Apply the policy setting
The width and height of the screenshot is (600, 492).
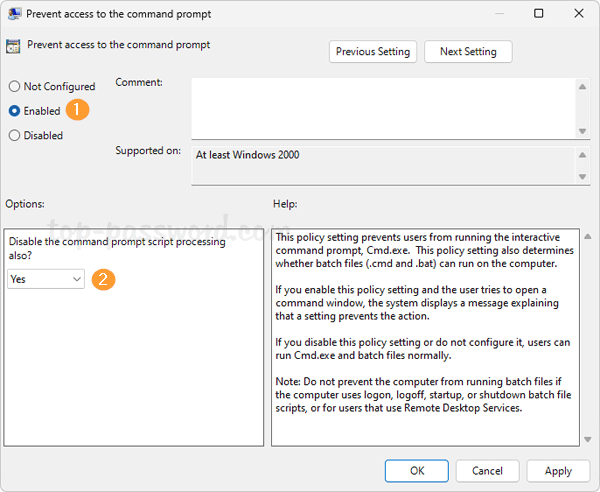(x=558, y=470)
